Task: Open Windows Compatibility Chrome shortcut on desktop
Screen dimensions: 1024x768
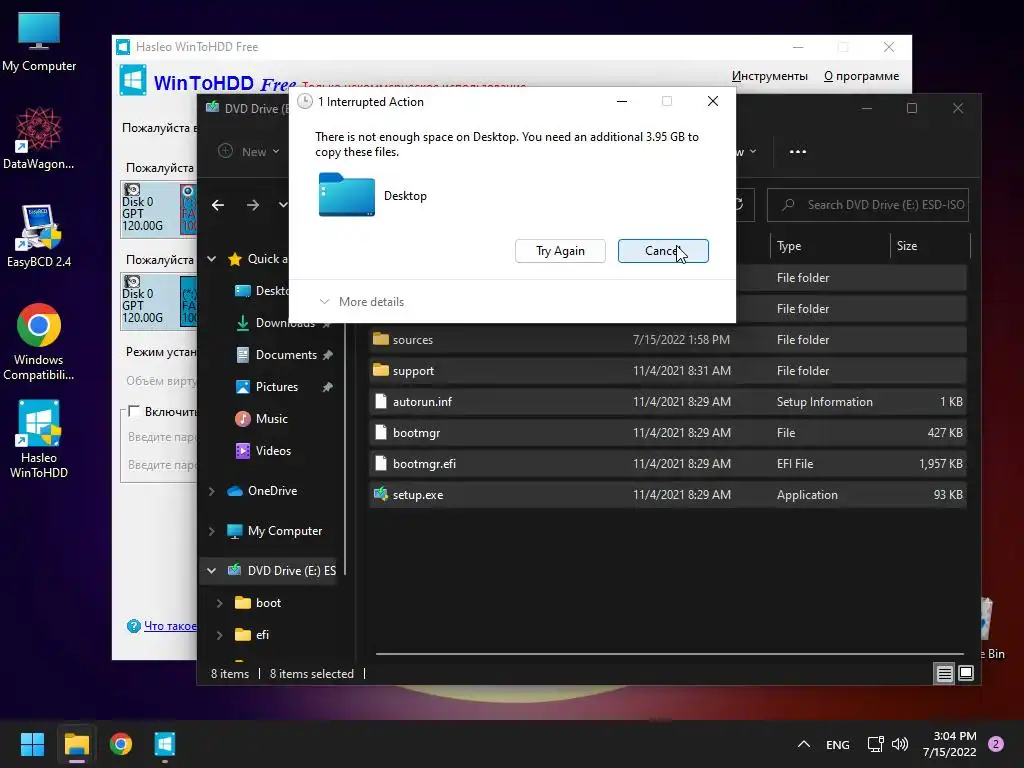Action: click(39, 342)
